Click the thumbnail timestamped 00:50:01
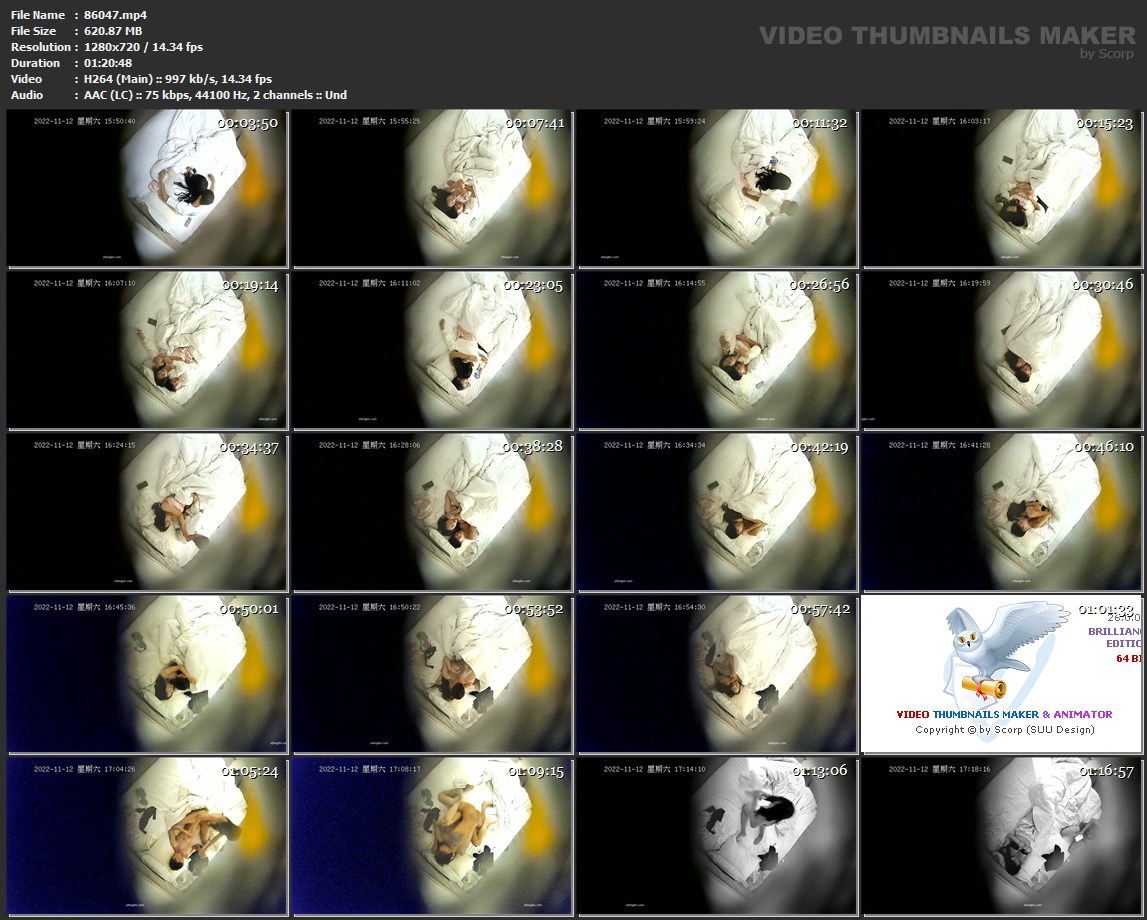Viewport: 1147px width, 920px height. tap(147, 675)
